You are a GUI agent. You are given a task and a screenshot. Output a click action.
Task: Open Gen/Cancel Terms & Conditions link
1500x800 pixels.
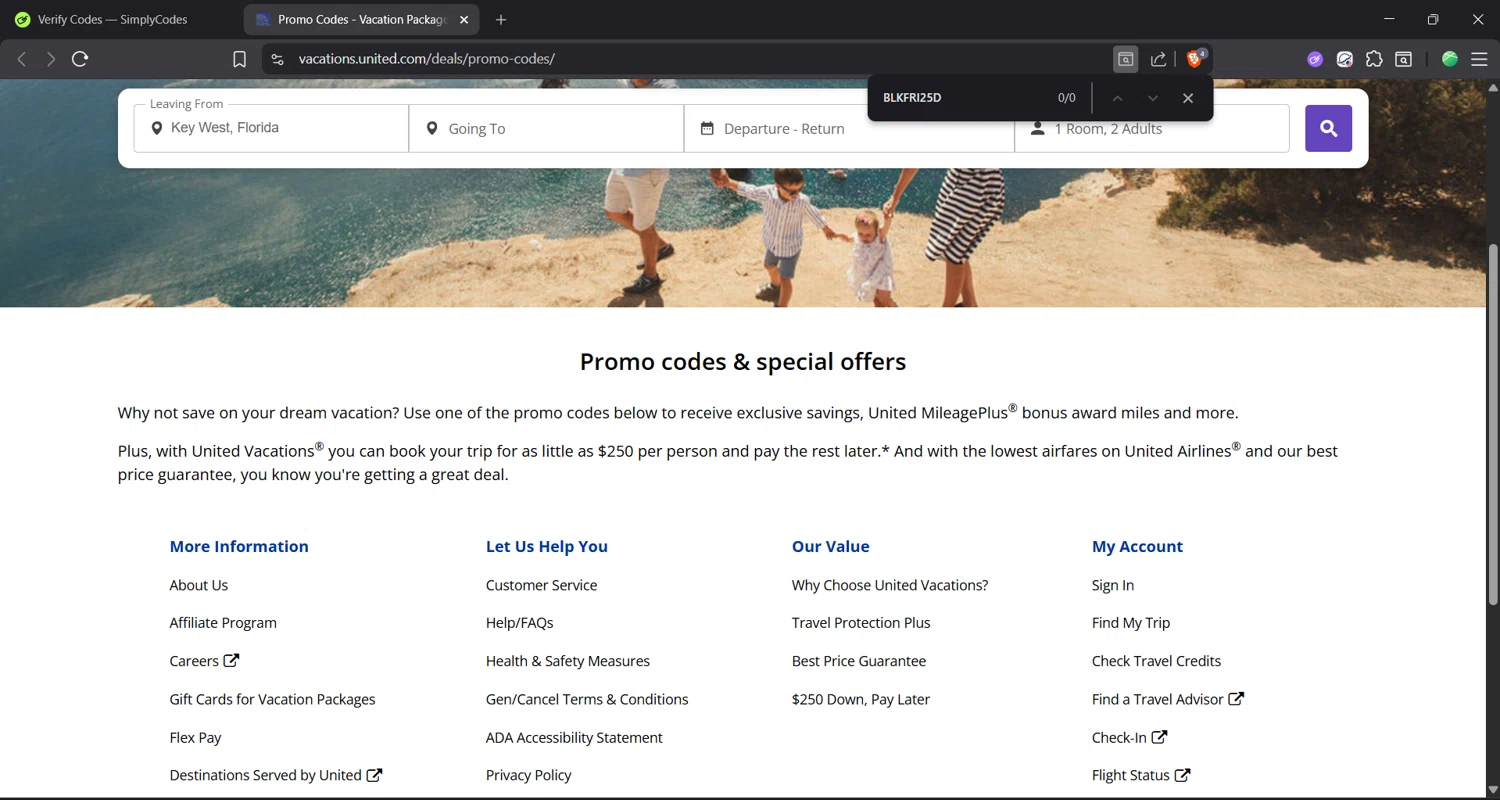pos(587,699)
